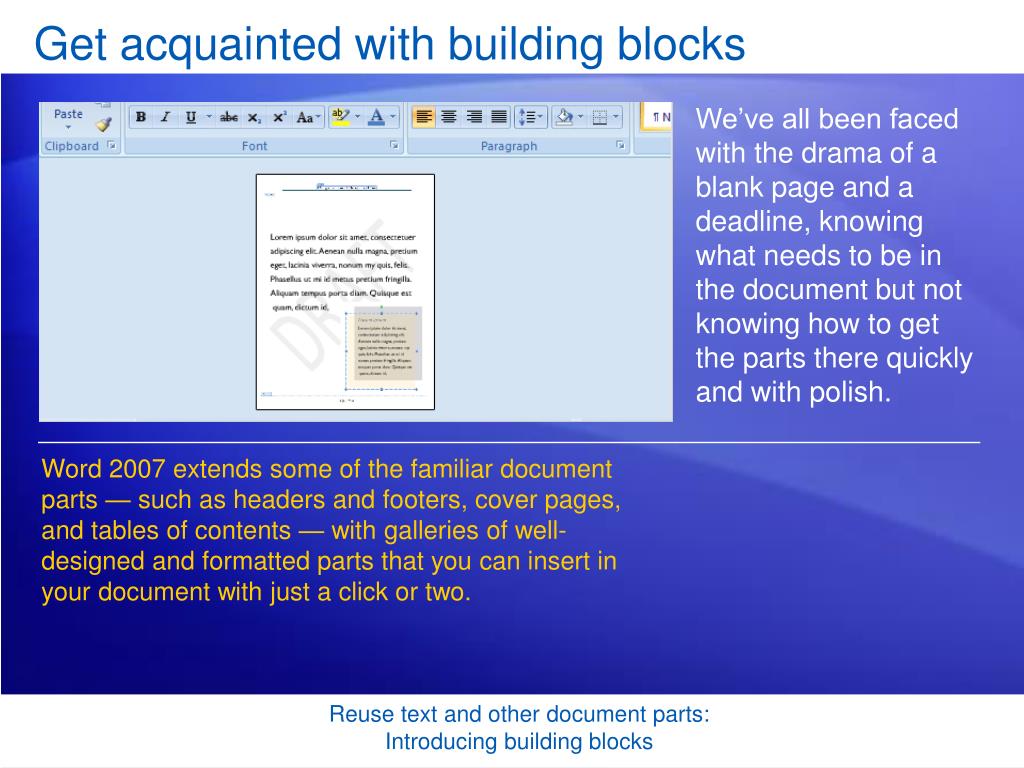The image size is (1024, 768).
Task: Apply paragraph shading
Action: [564, 118]
